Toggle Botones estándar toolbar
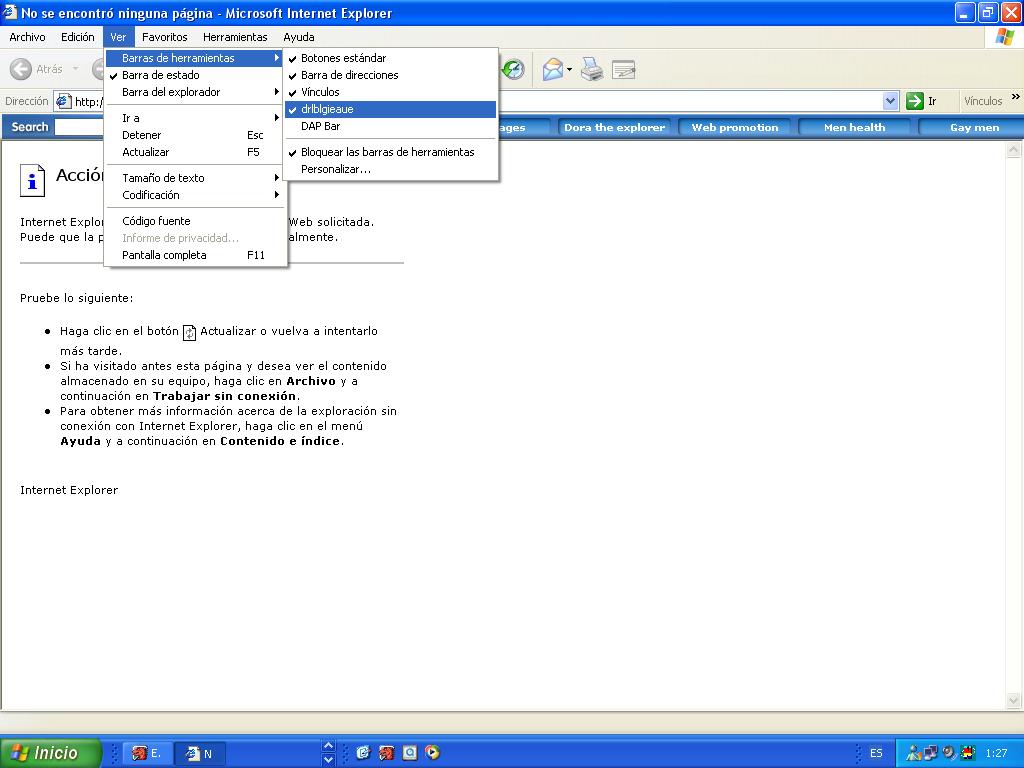Viewport: 1024px width, 768px height. (x=391, y=58)
